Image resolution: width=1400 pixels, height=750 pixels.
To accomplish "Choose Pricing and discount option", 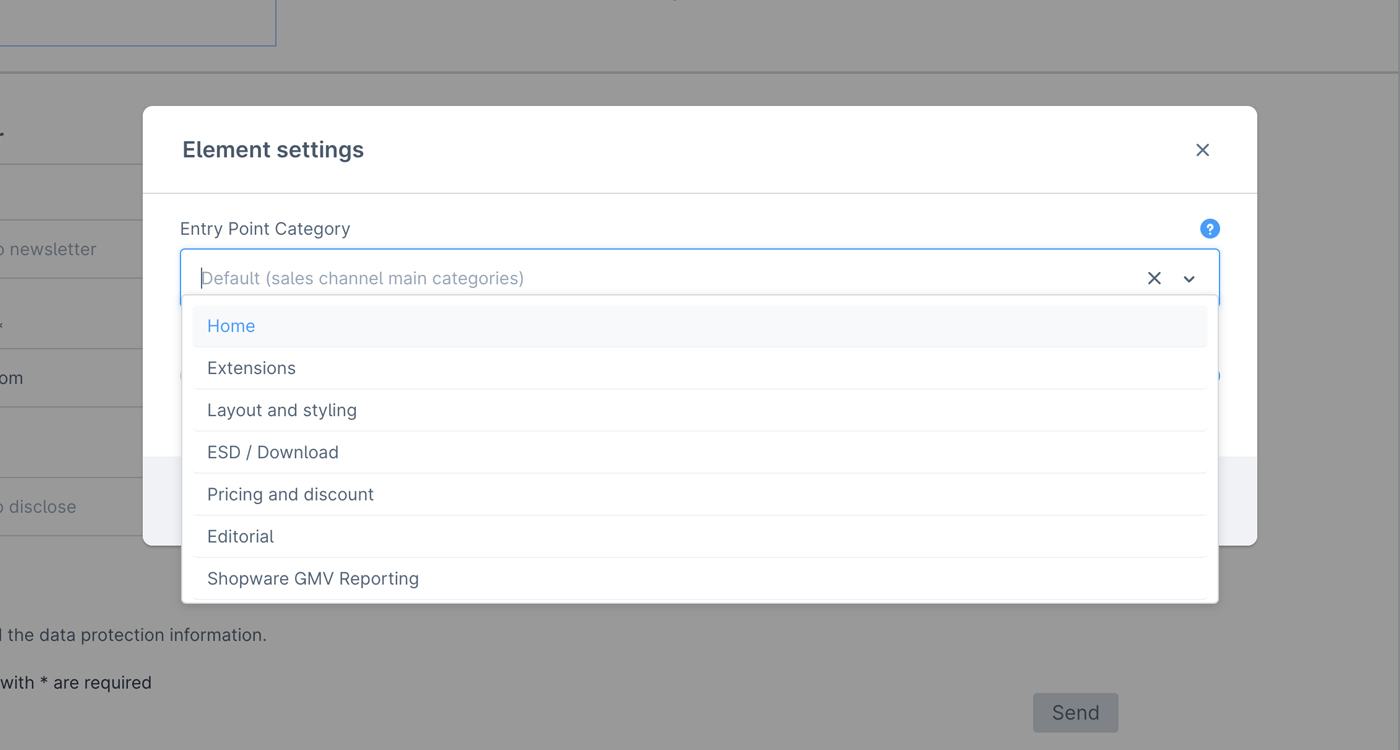I will click(290, 494).
